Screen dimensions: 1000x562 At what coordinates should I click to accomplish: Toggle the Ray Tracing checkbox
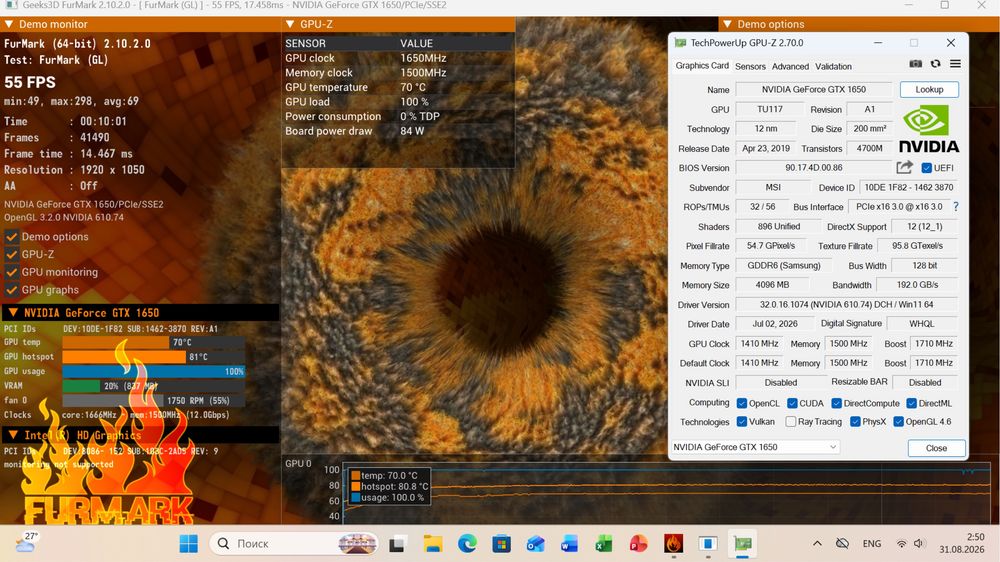coord(791,422)
